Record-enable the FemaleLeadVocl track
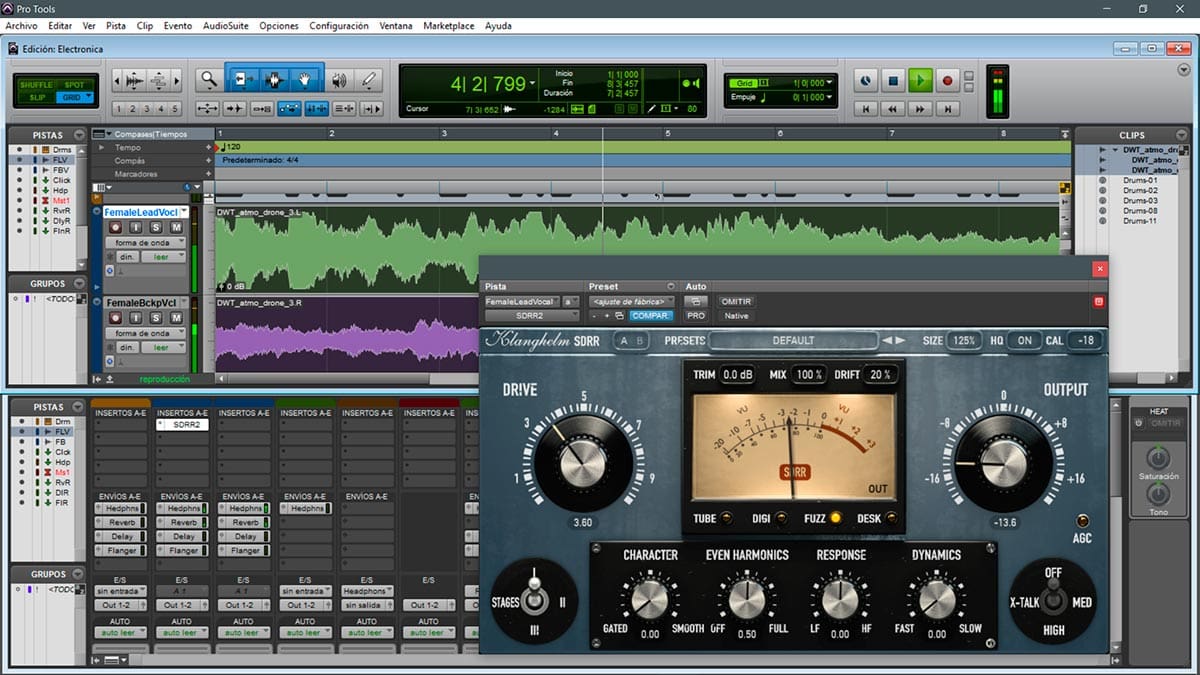 point(115,228)
